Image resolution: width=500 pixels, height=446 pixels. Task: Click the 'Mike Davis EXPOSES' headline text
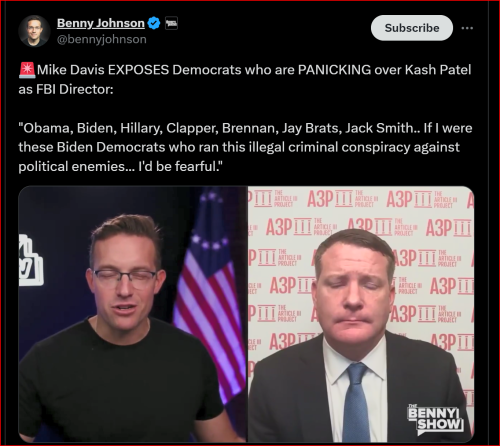click(103, 70)
